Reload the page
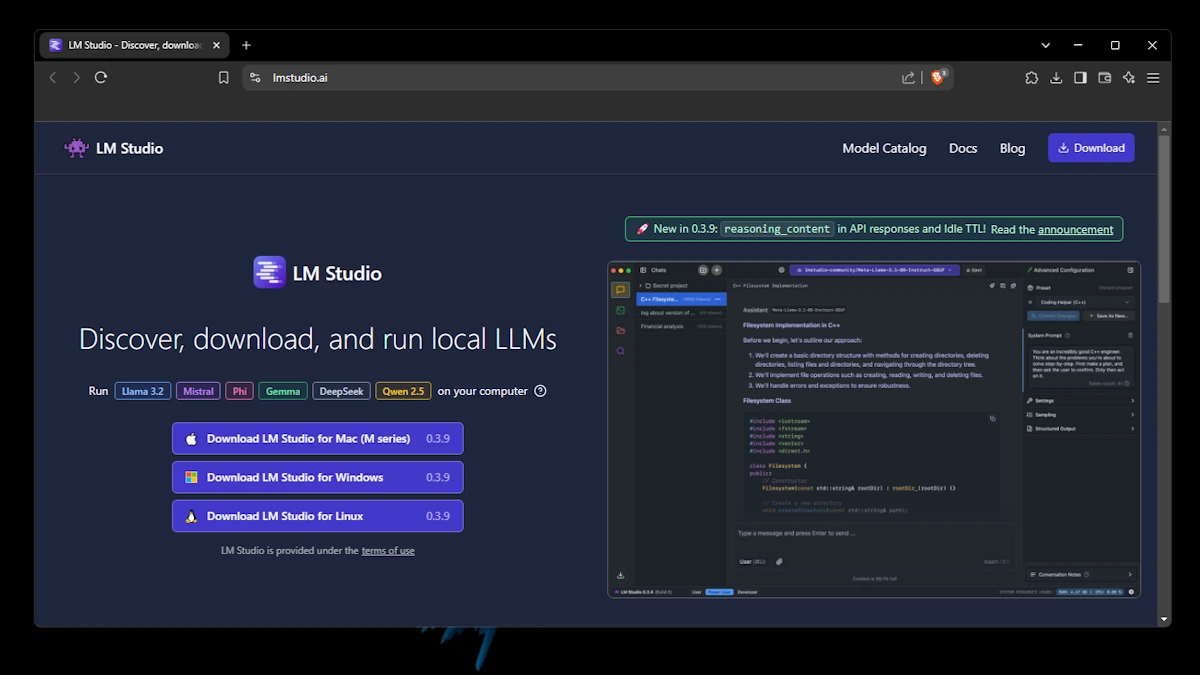Screen dimensions: 1200x675 click(x=101, y=78)
